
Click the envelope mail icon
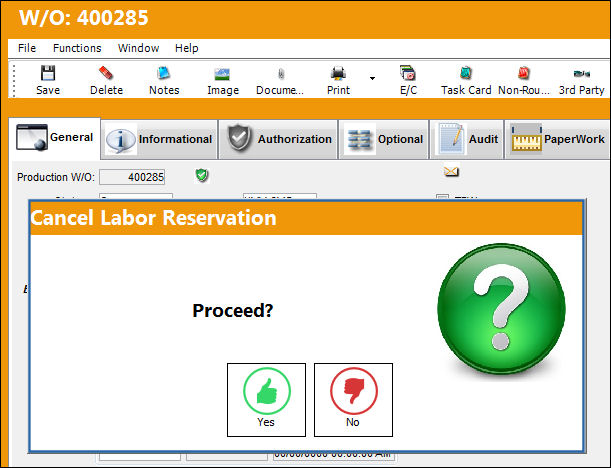click(x=451, y=171)
